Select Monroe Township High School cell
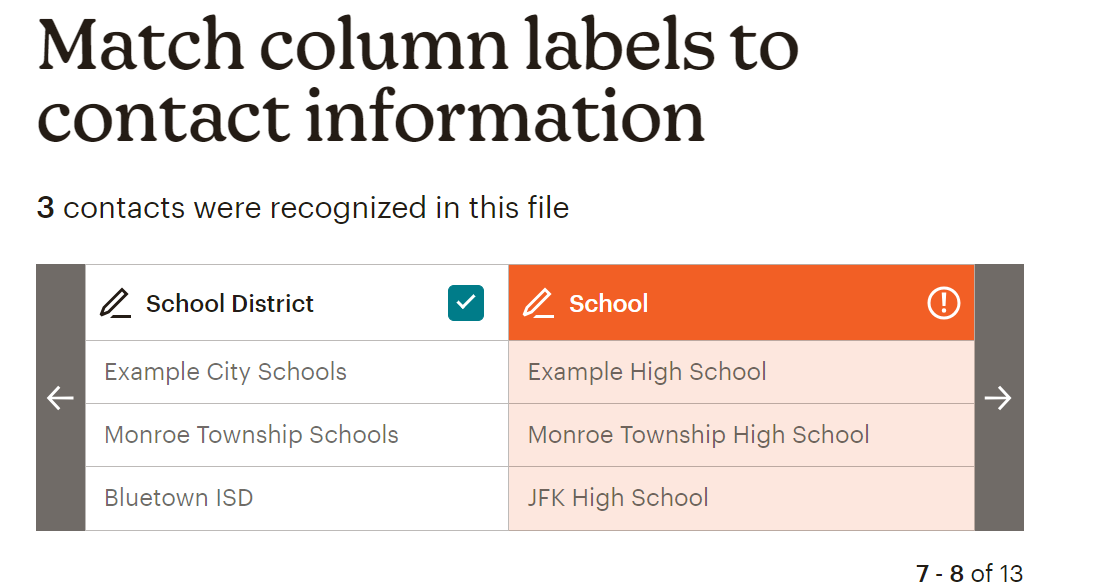This screenshot has width=1097, height=588. [x=698, y=435]
